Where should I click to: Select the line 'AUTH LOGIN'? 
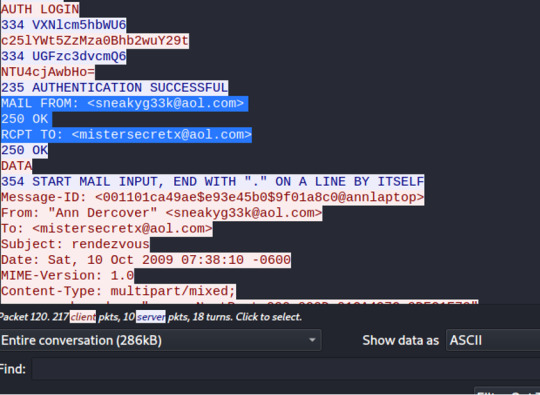(x=40, y=9)
